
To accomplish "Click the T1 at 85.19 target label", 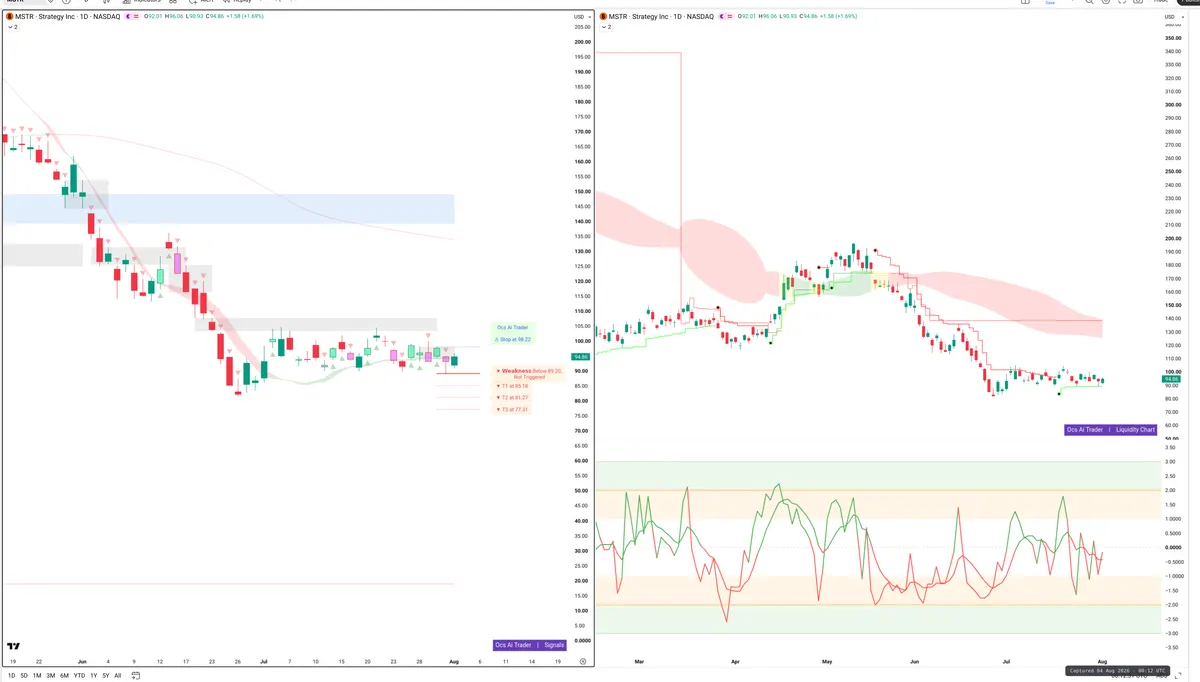I will (x=512, y=385).
